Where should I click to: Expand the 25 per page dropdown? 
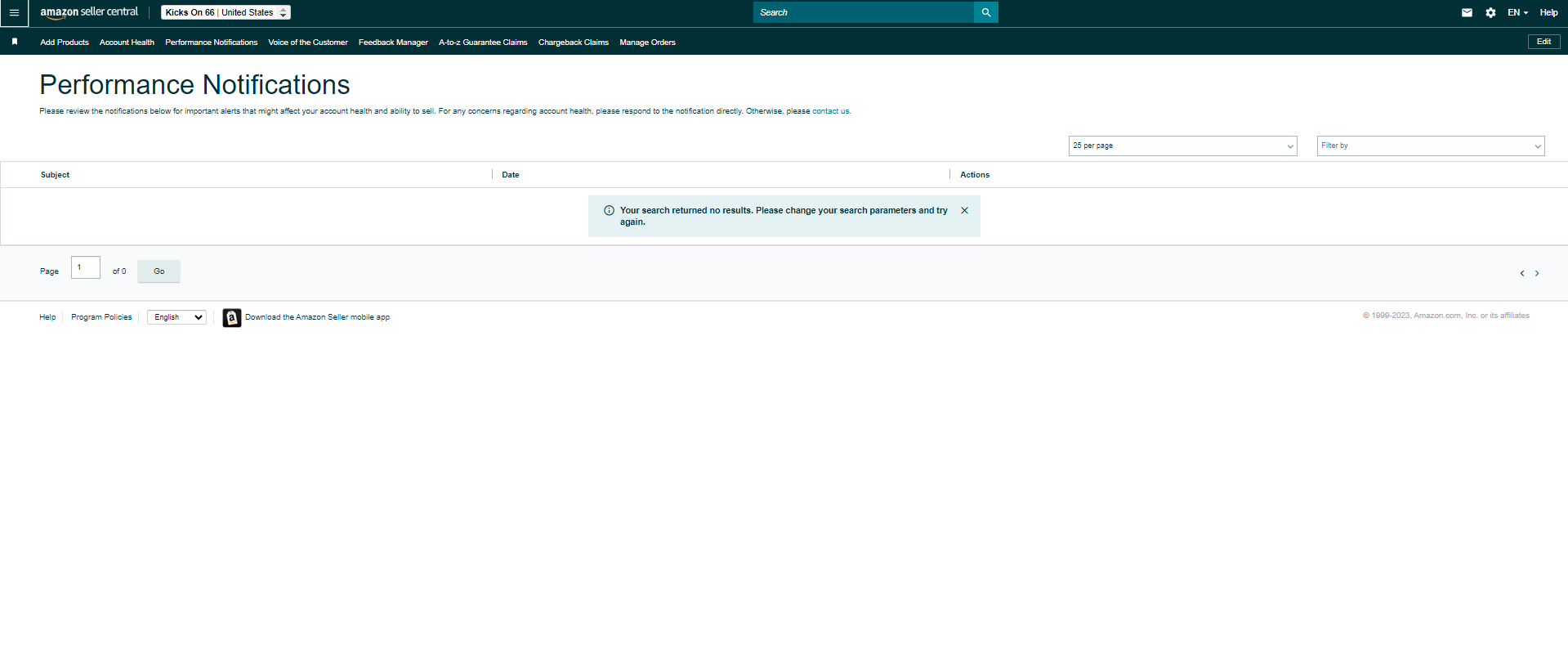tap(1182, 146)
